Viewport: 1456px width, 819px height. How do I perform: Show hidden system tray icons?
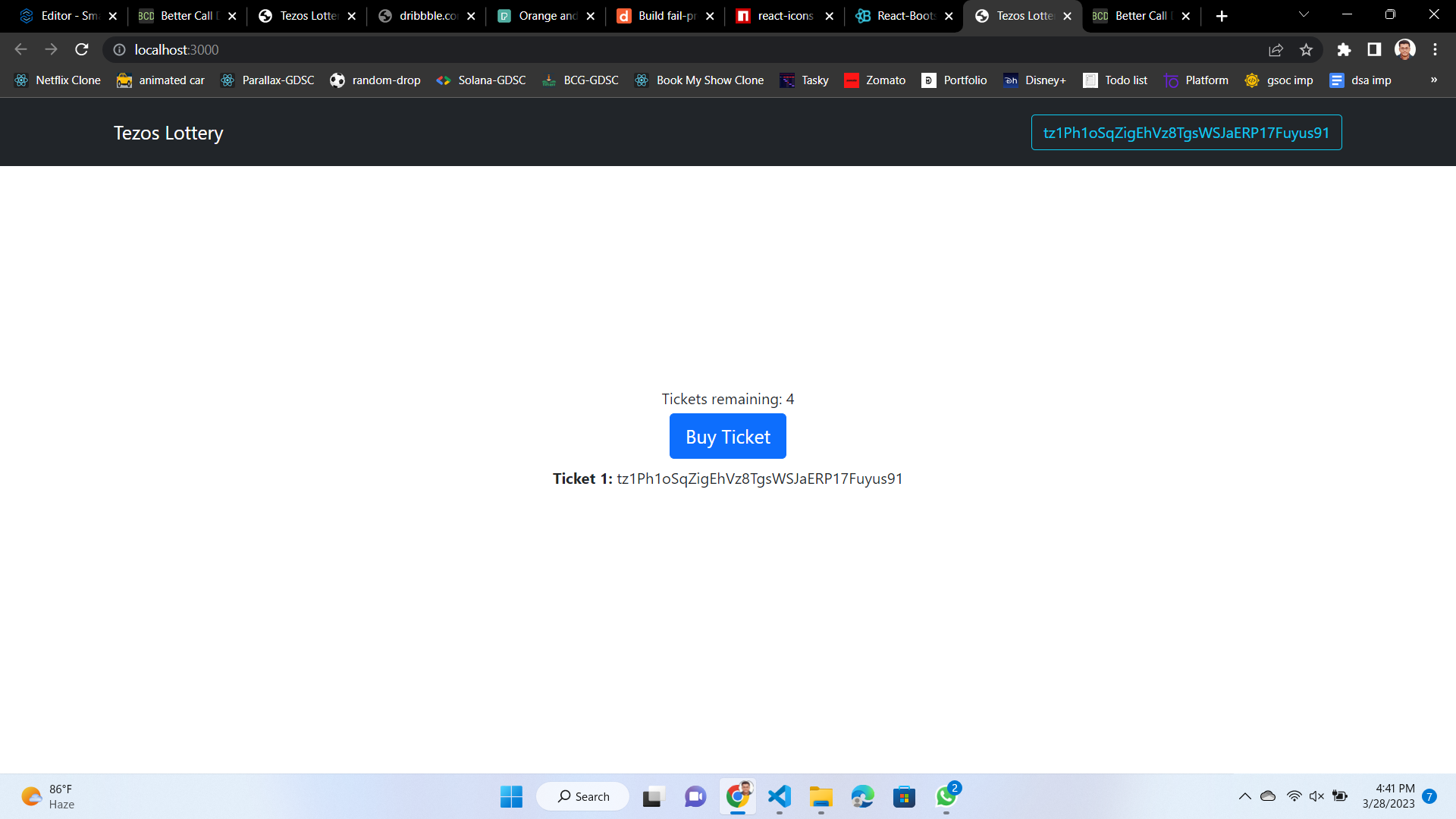[1244, 796]
